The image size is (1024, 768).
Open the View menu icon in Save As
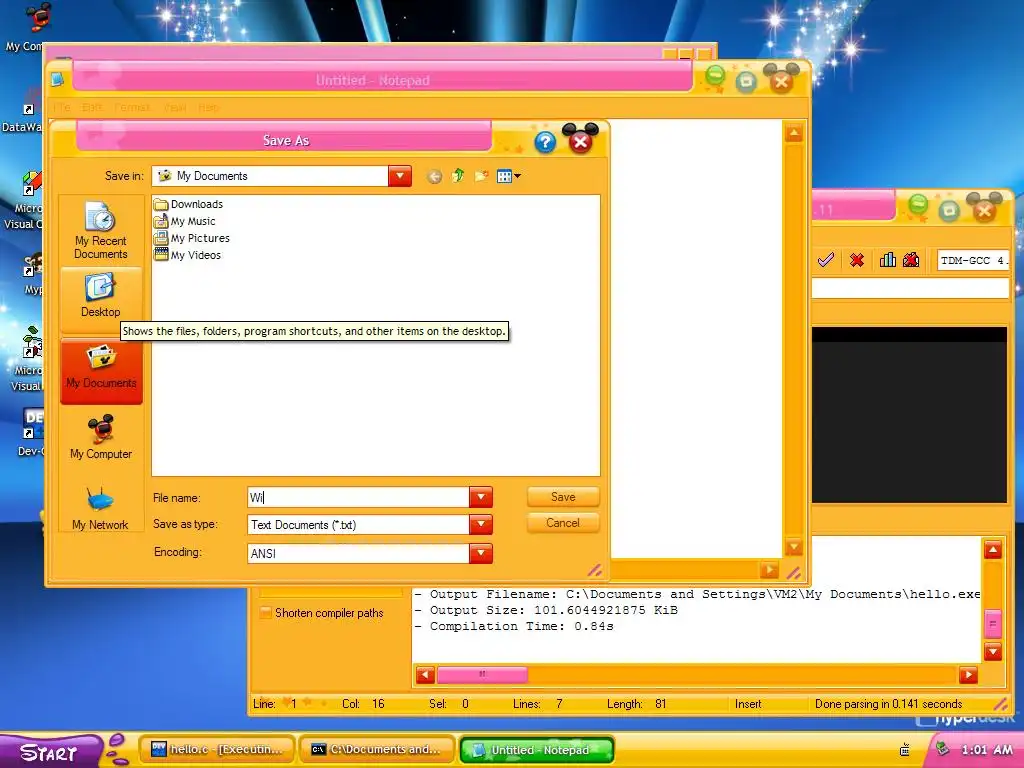pos(509,176)
